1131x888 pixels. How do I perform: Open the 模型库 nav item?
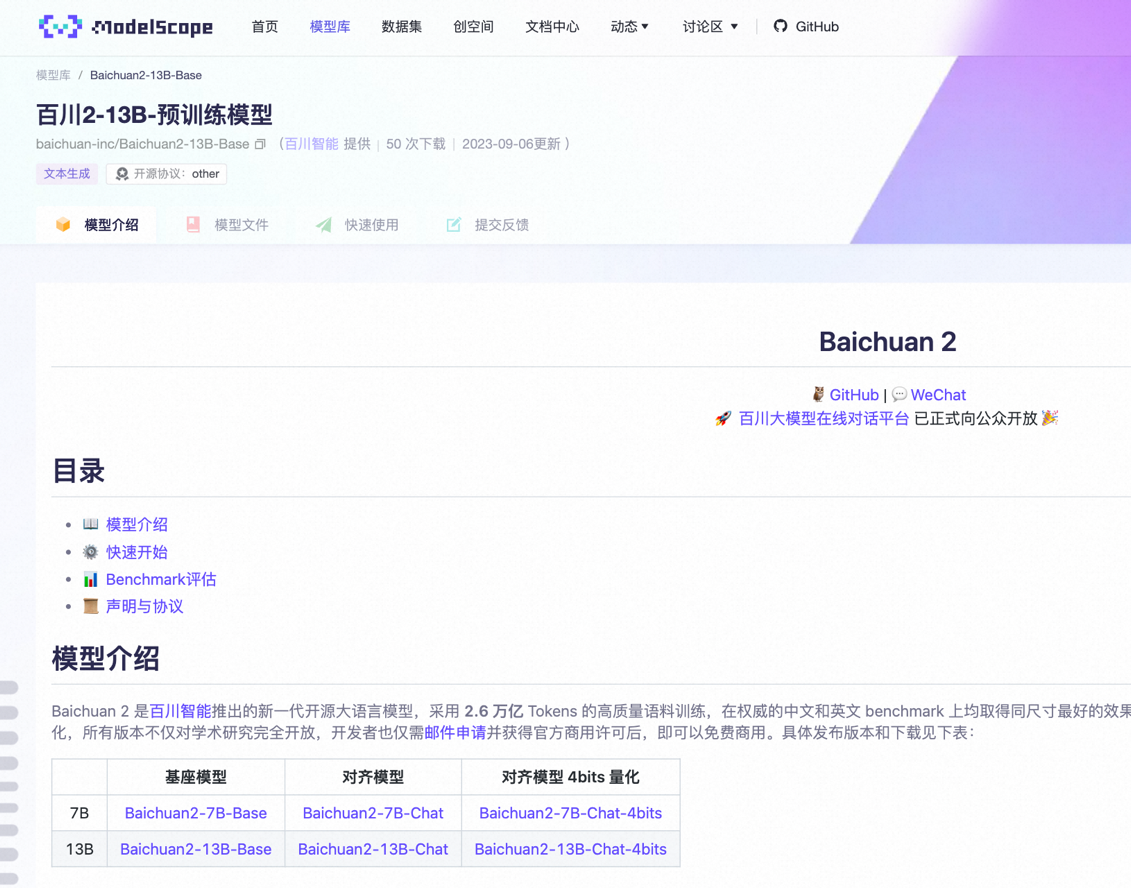(330, 27)
